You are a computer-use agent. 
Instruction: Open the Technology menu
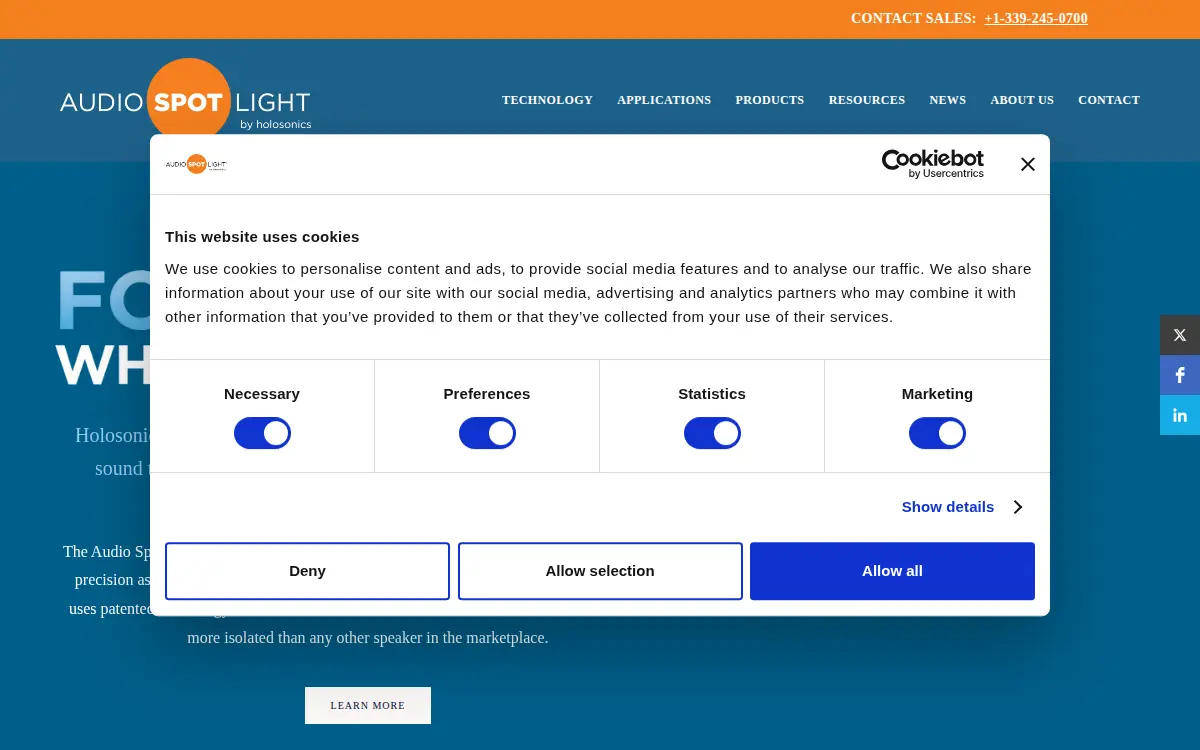point(547,100)
